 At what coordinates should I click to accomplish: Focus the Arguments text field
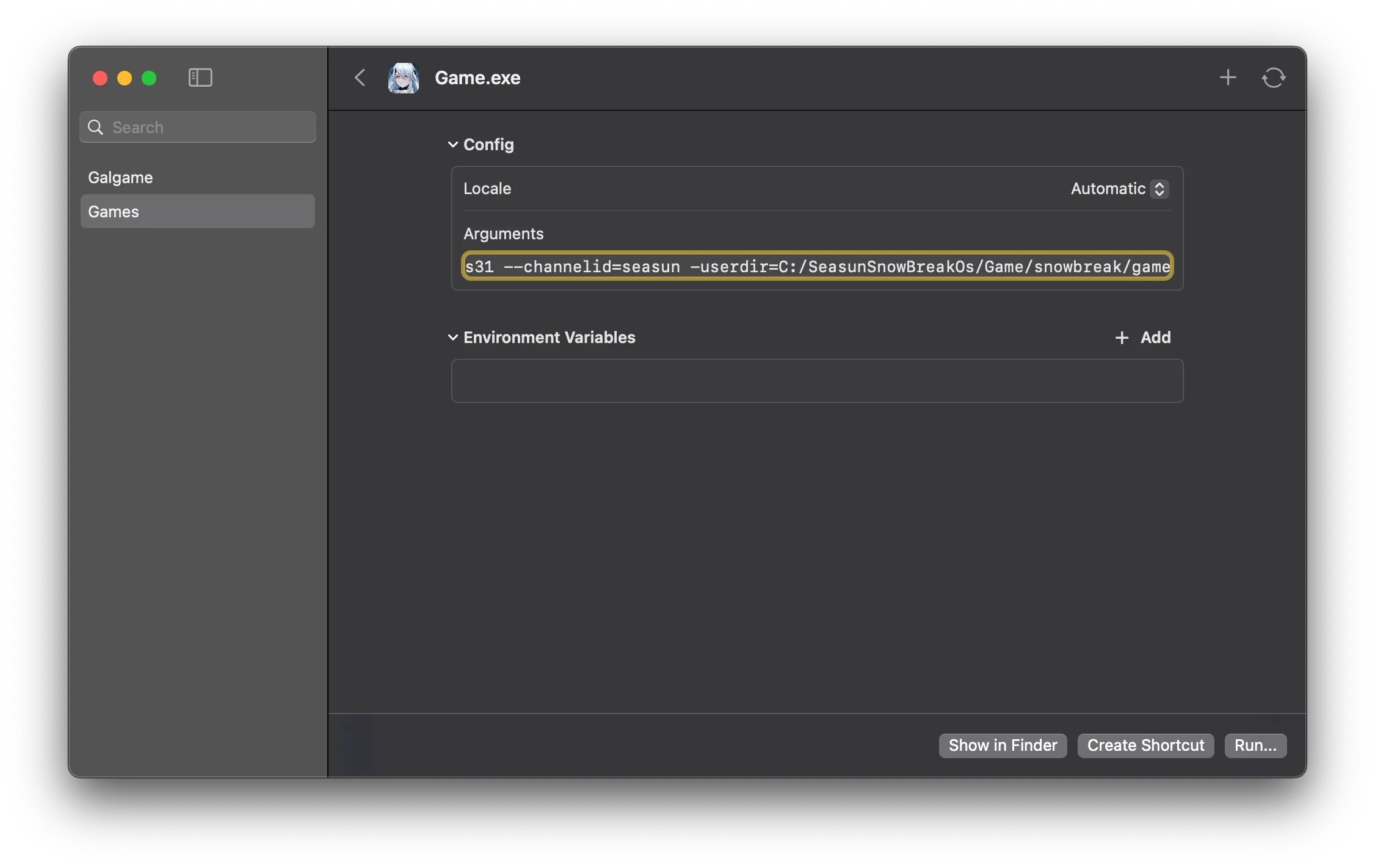point(817,266)
